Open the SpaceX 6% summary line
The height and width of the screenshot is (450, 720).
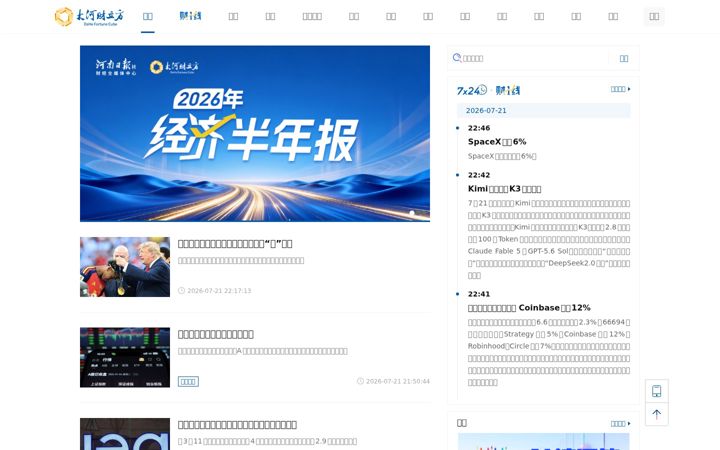pos(502,156)
